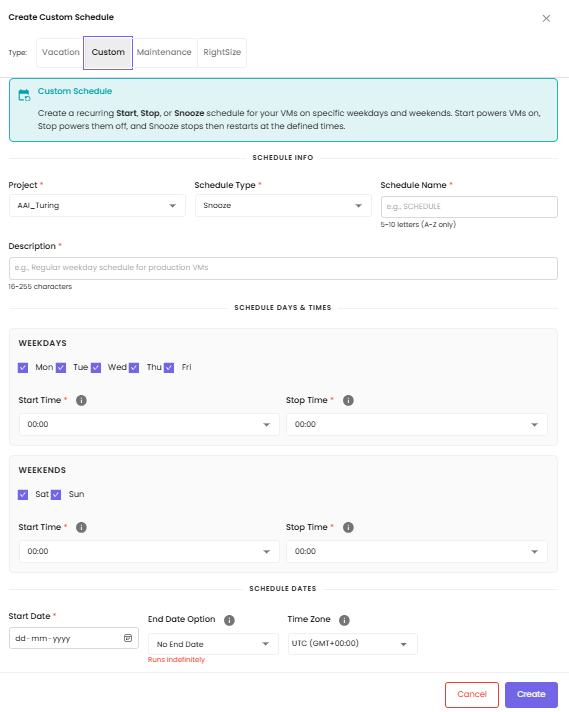Click info icon beside Weekends Stop Time

[x=348, y=527]
